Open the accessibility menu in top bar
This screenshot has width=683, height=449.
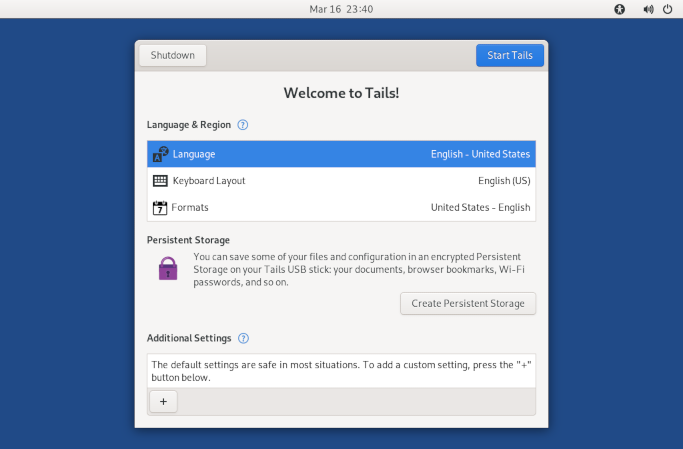point(620,9)
